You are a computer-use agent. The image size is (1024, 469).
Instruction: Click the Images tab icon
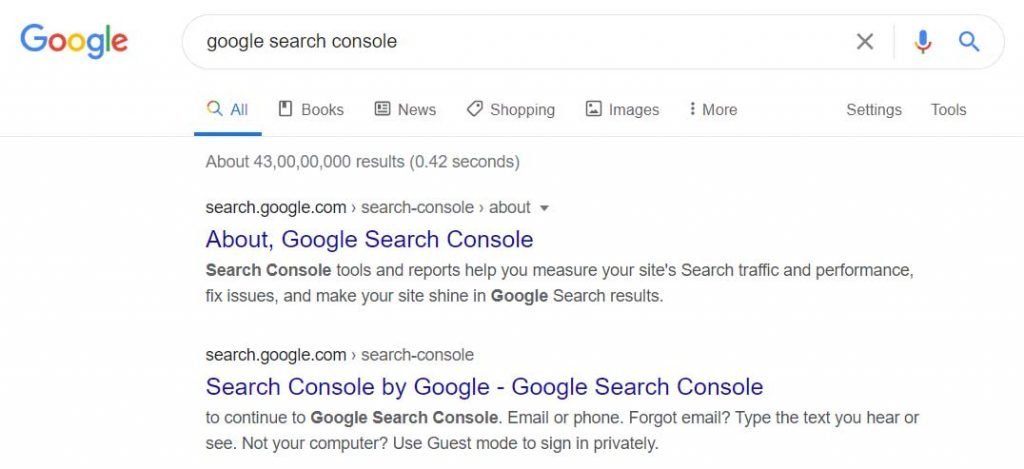[594, 109]
